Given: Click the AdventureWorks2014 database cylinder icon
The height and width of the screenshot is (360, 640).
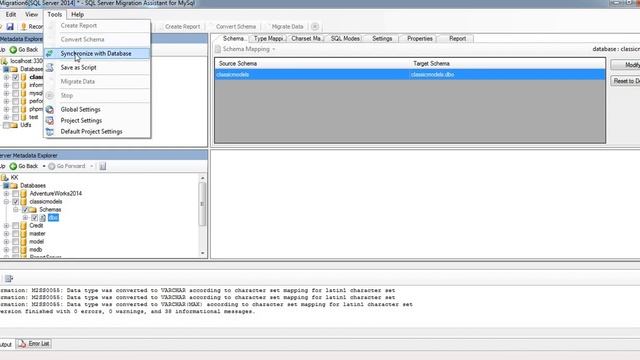Looking at the screenshot, I should click(x=24, y=193).
